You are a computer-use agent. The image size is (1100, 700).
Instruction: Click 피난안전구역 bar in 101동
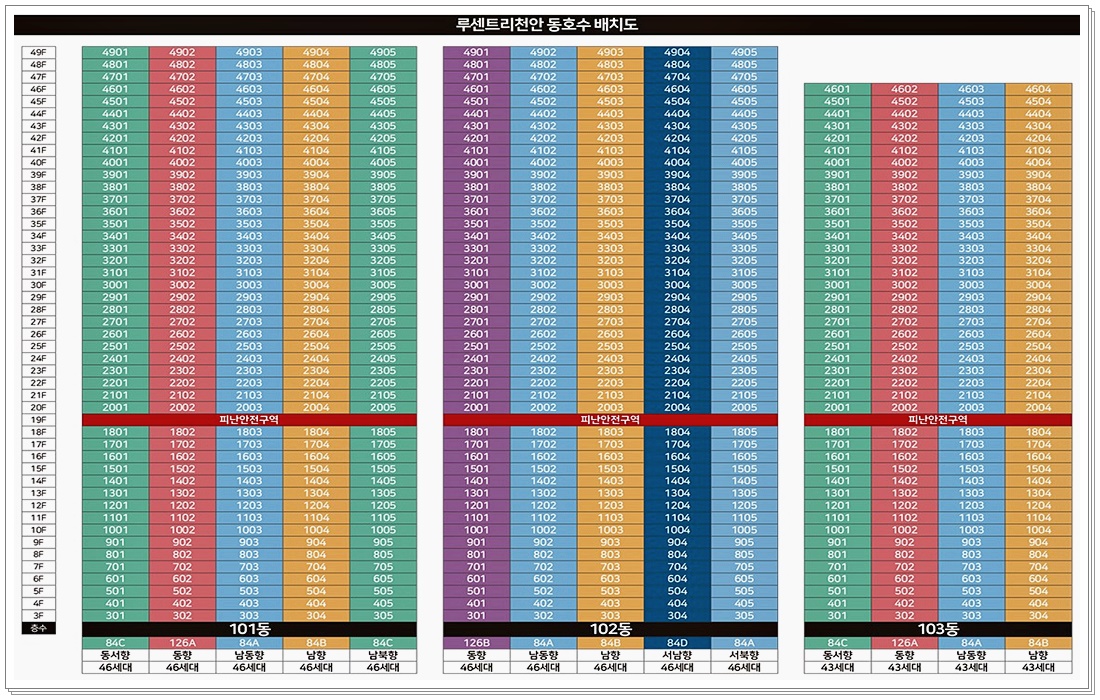[x=249, y=419]
